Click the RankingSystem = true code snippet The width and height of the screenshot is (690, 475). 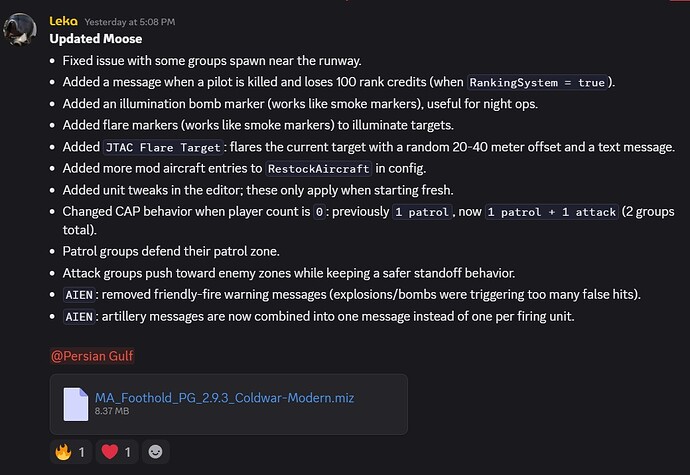(x=536, y=82)
